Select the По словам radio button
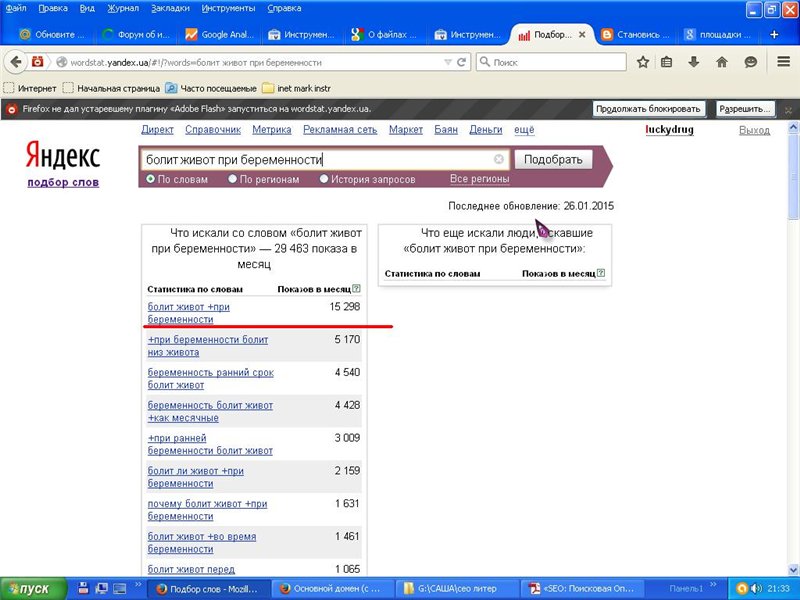This screenshot has height=600, width=800. pyautogui.click(x=151, y=180)
